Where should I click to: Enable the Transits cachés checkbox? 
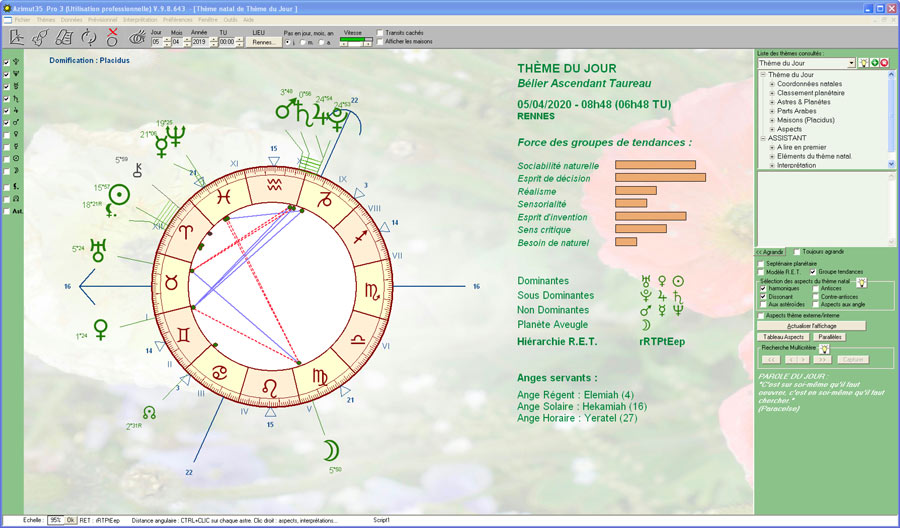pyautogui.click(x=379, y=32)
